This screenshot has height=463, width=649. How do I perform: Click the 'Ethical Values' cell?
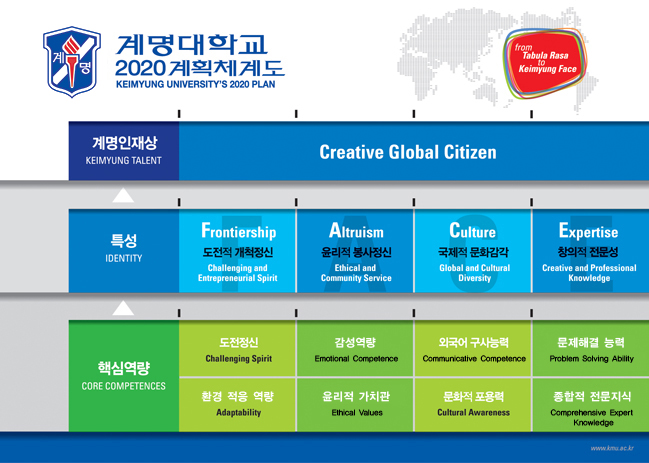355,405
